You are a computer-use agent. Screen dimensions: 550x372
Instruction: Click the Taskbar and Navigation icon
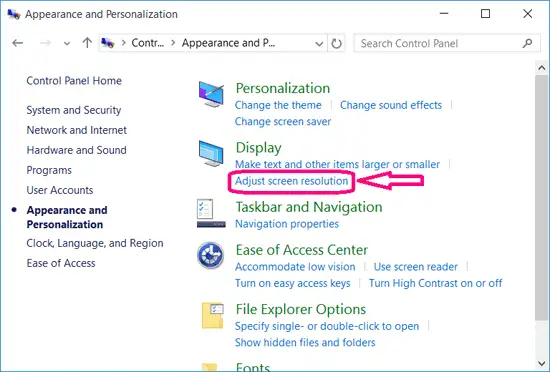click(211, 213)
